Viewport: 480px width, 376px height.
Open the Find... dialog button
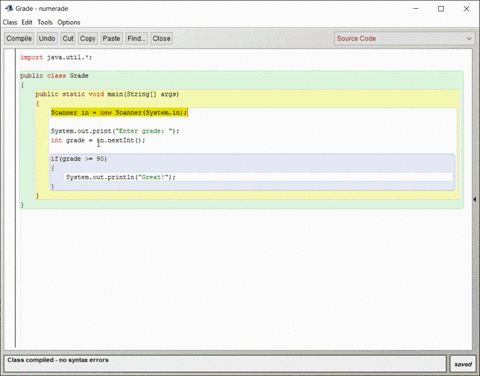(x=136, y=38)
